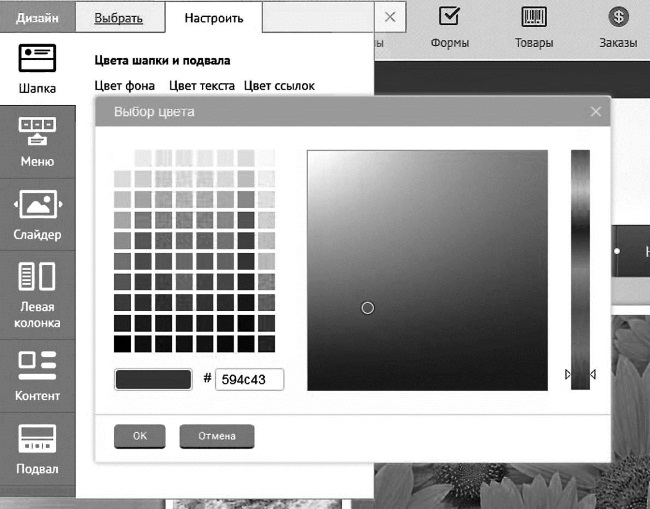The height and width of the screenshot is (509, 650).
Task: Cancel with the Отмена button
Action: pyautogui.click(x=217, y=436)
